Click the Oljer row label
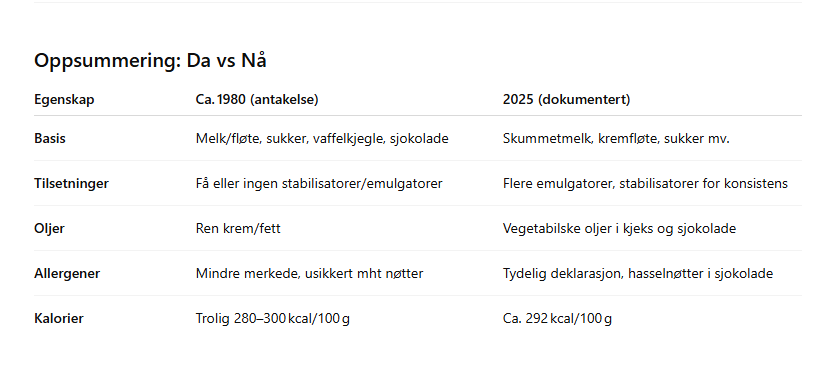Viewport: 822px width, 366px height. point(49,229)
